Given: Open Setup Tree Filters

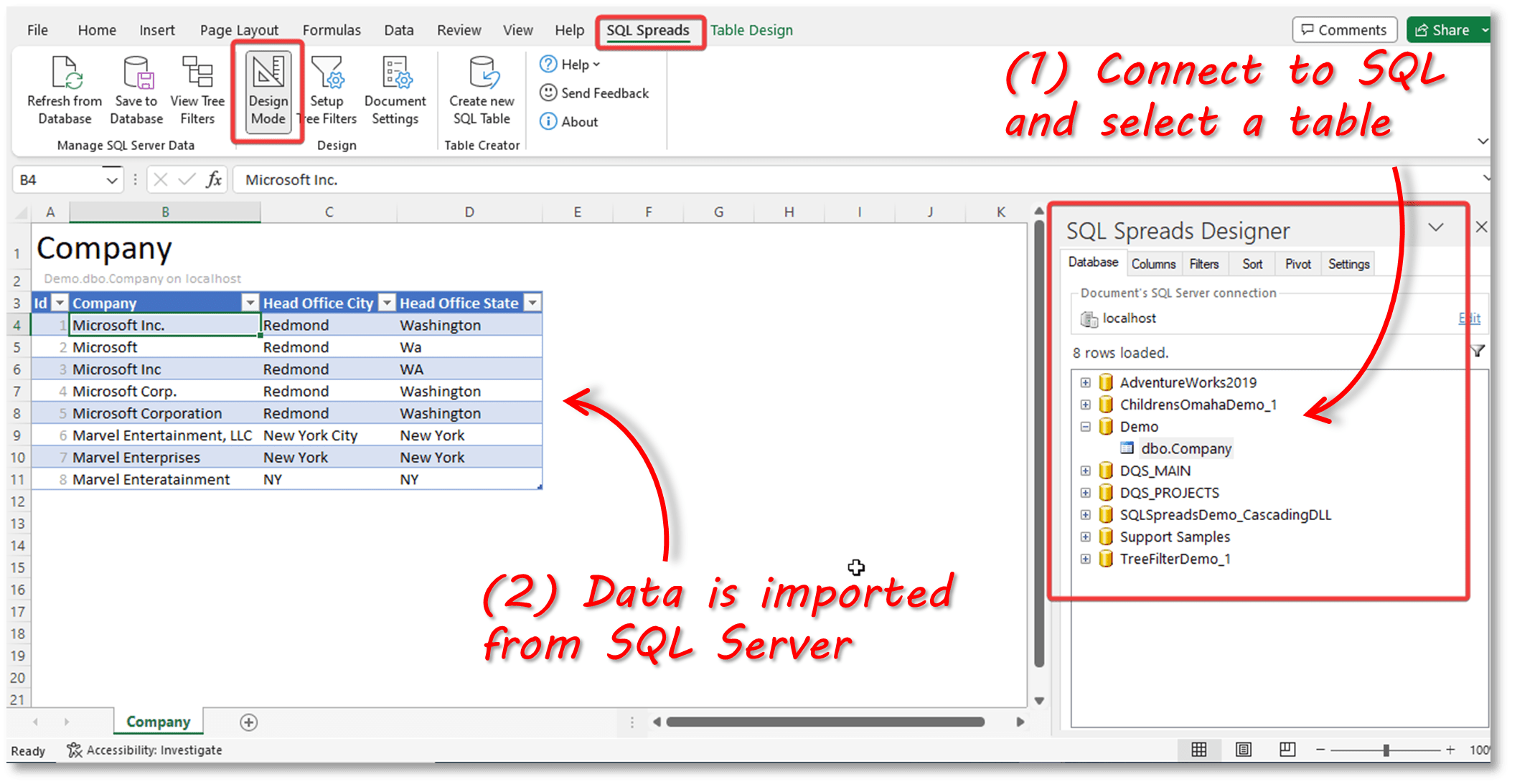Looking at the screenshot, I should click(x=327, y=90).
